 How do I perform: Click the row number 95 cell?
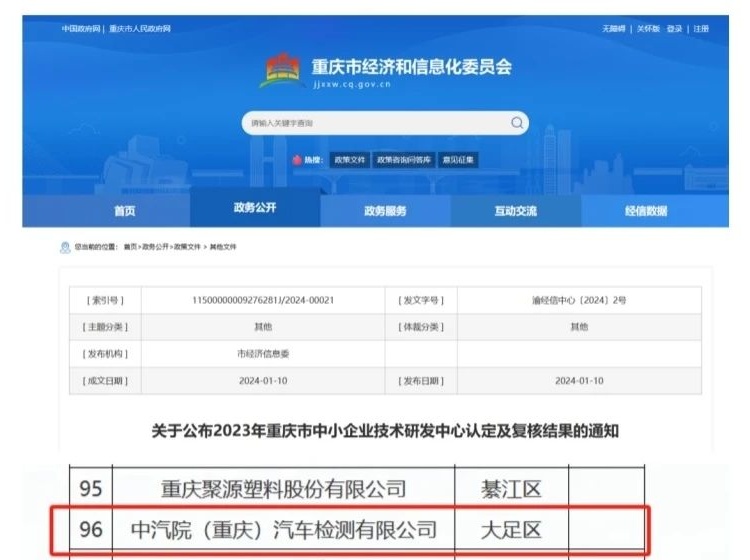(x=91, y=489)
